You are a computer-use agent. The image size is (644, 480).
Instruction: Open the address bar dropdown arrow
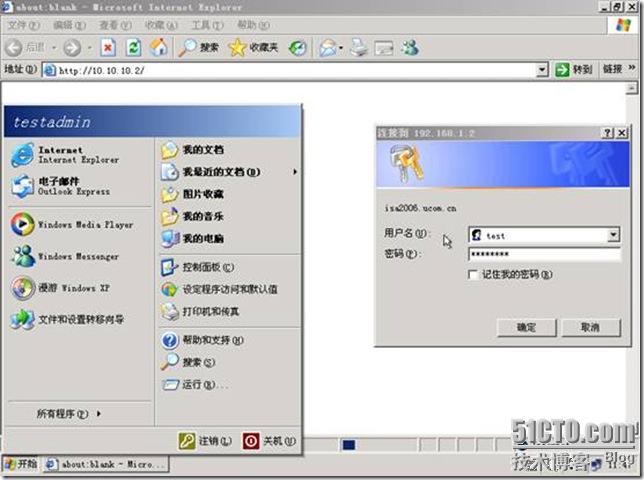click(542, 70)
